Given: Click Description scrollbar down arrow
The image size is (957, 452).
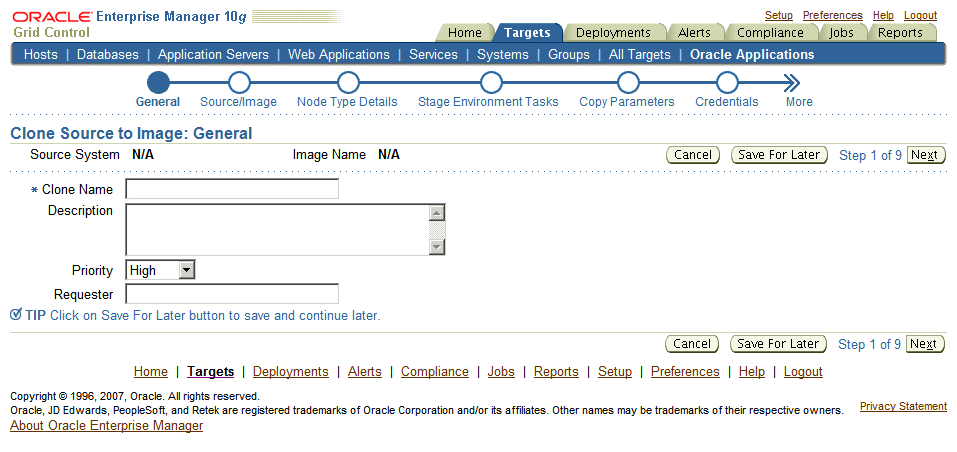Looking at the screenshot, I should [436, 246].
